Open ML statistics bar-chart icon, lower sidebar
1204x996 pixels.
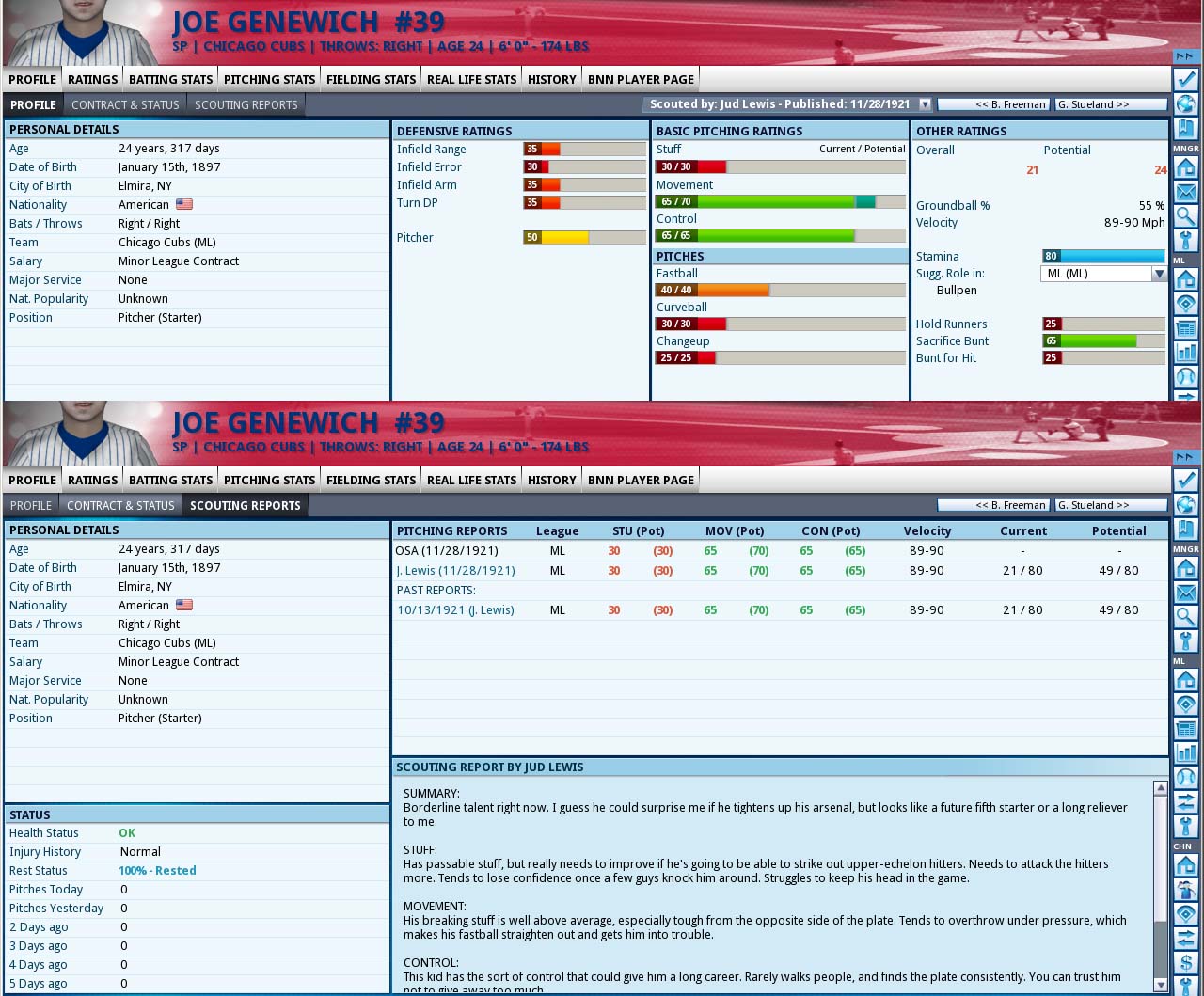[x=1185, y=752]
